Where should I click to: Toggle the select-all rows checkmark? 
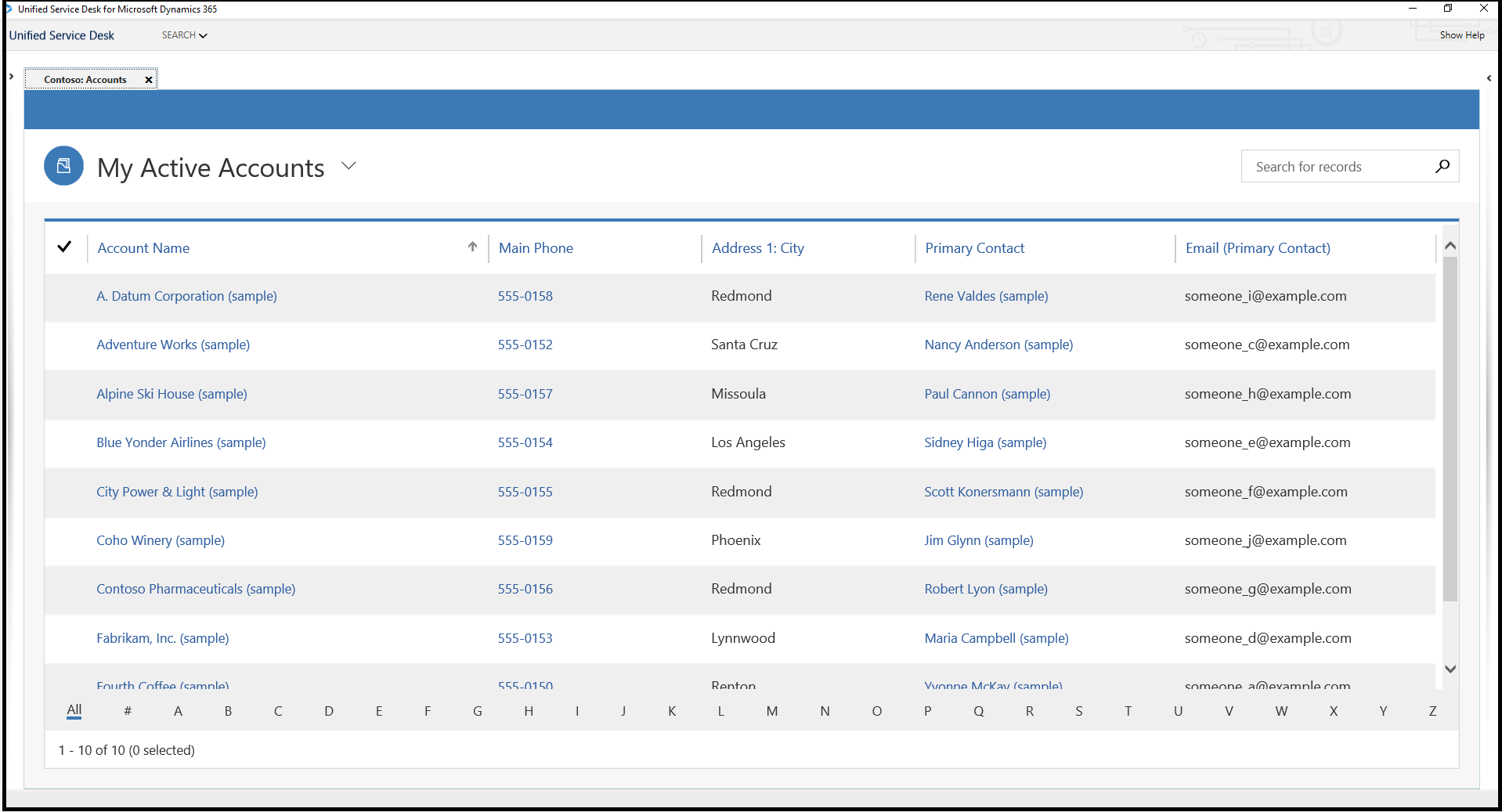click(65, 247)
